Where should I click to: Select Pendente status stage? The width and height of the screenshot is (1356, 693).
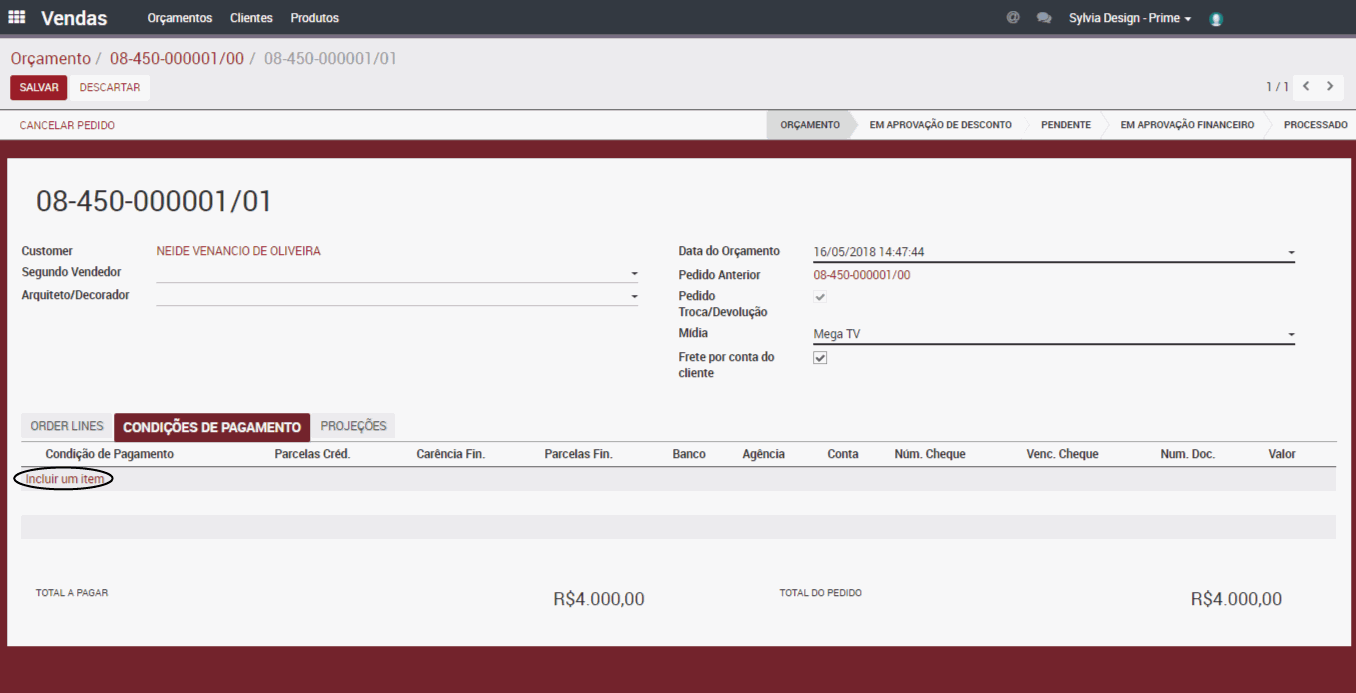[1066, 125]
